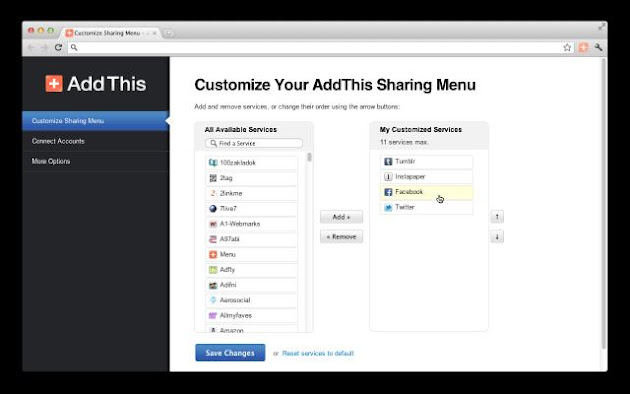Click the available services list scrollbar thumb
630x394 pixels.
click(x=309, y=157)
